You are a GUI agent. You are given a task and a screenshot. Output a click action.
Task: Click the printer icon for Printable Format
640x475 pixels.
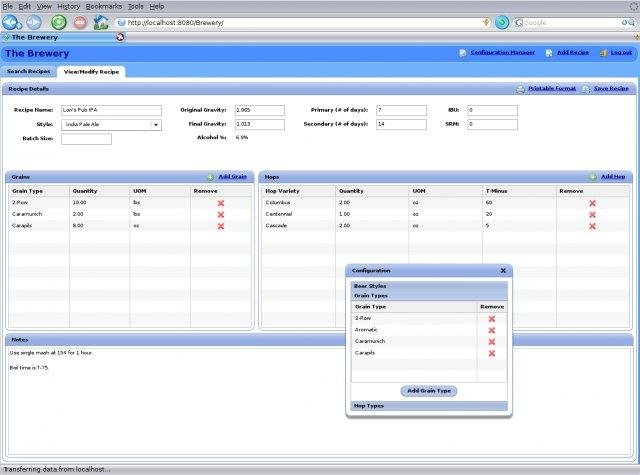click(520, 89)
